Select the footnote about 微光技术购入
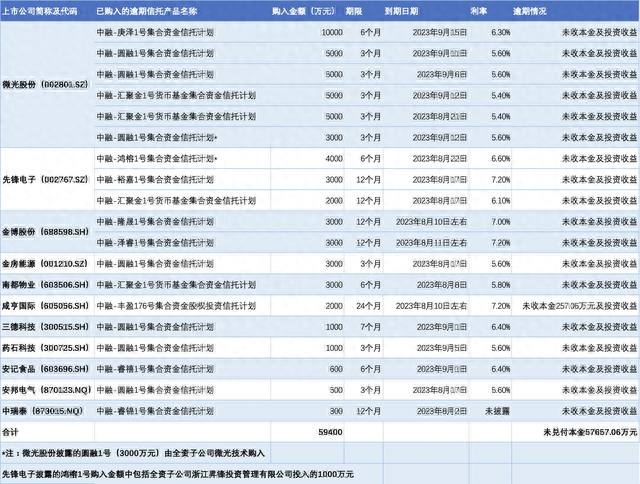Viewport: 640px width, 484px height. pos(133,453)
